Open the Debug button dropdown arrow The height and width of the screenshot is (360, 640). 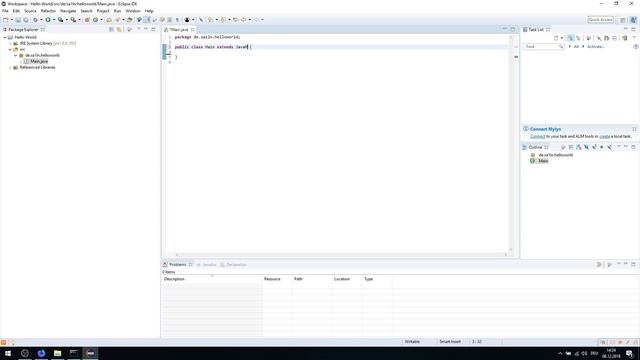[41, 20]
